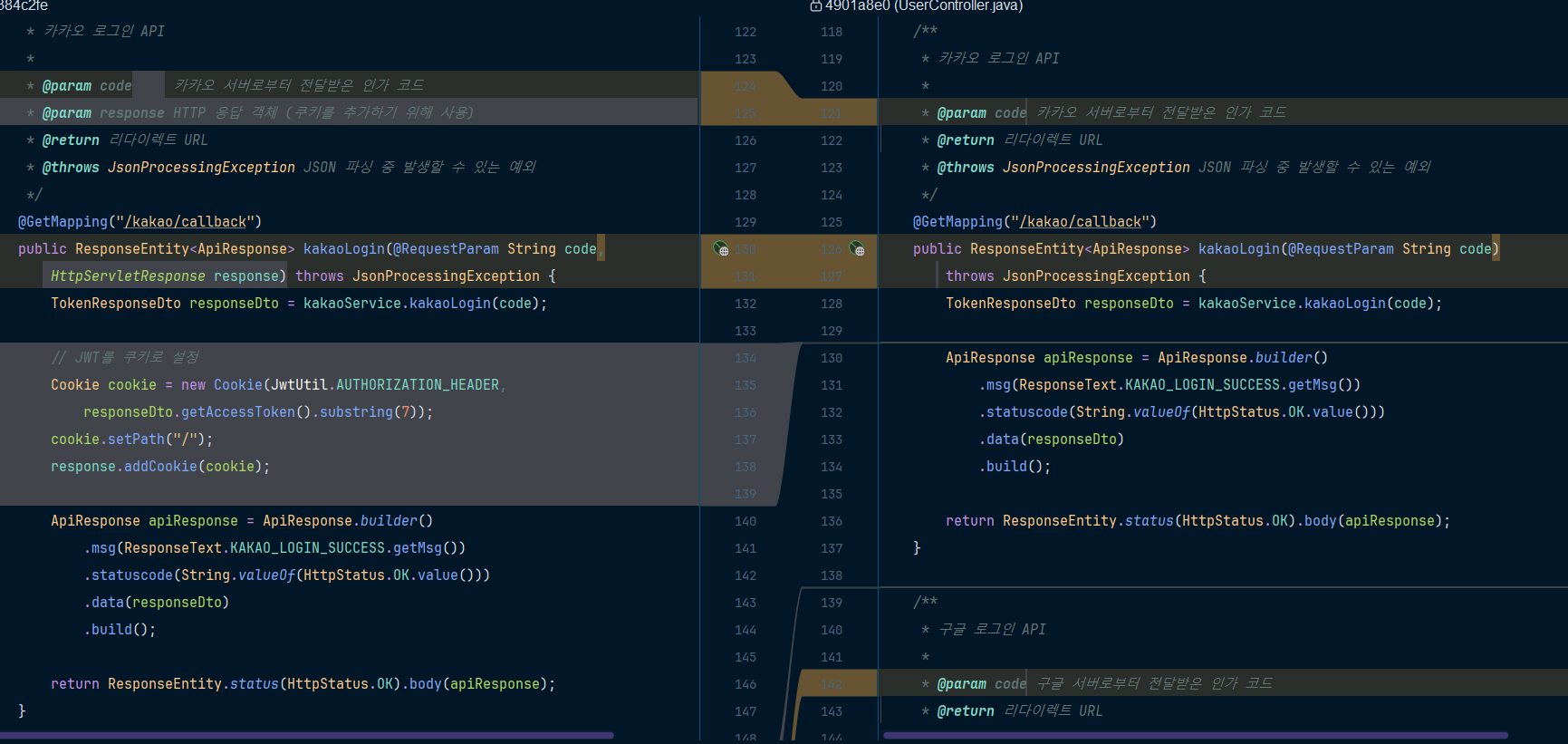Click '@RequestParam String code' in right pane
Screen dimensions: 1568x744
1390,249
